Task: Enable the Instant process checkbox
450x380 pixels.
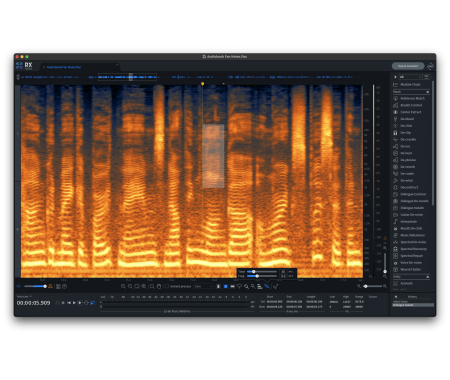Action: (x=167, y=286)
